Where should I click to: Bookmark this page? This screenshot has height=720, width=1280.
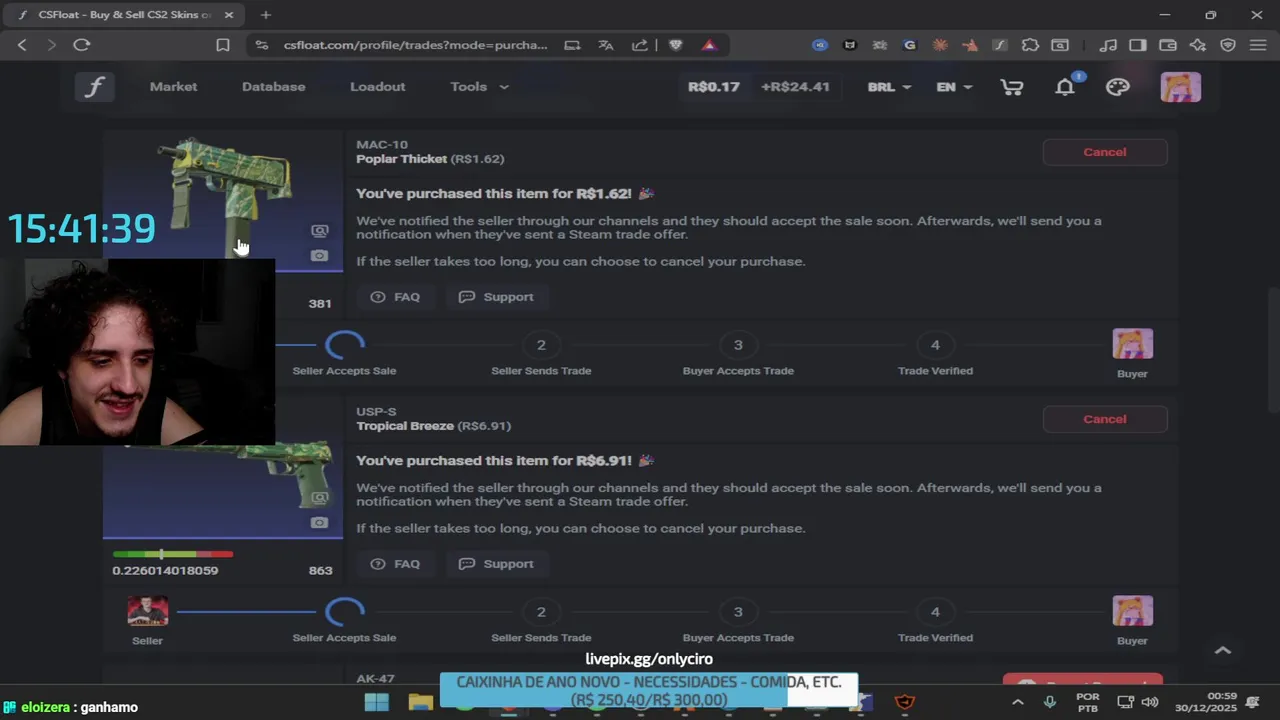pyautogui.click(x=223, y=45)
